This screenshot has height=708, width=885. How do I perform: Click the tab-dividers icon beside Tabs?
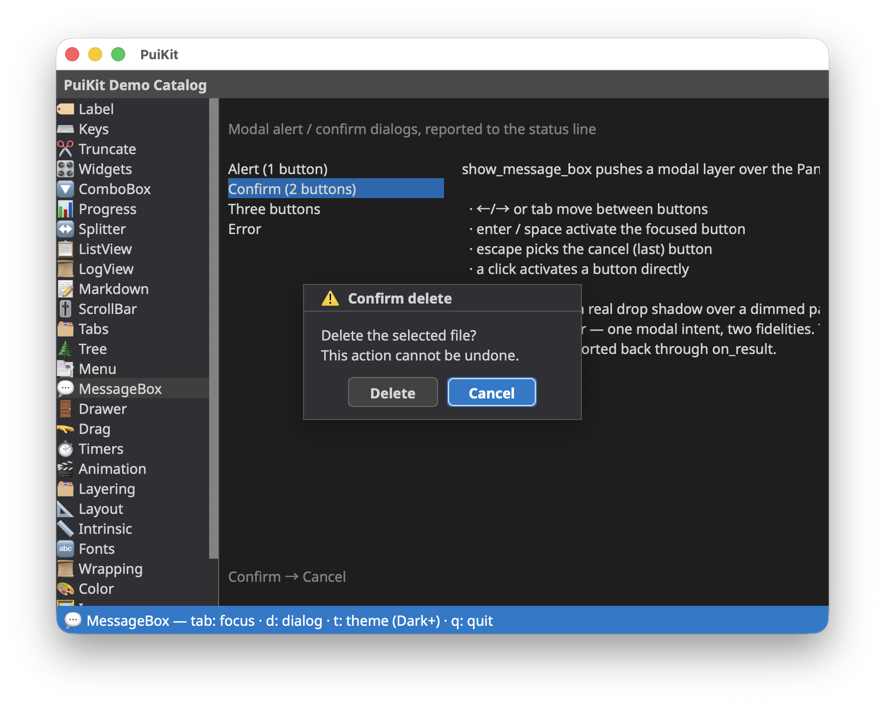coord(65,329)
